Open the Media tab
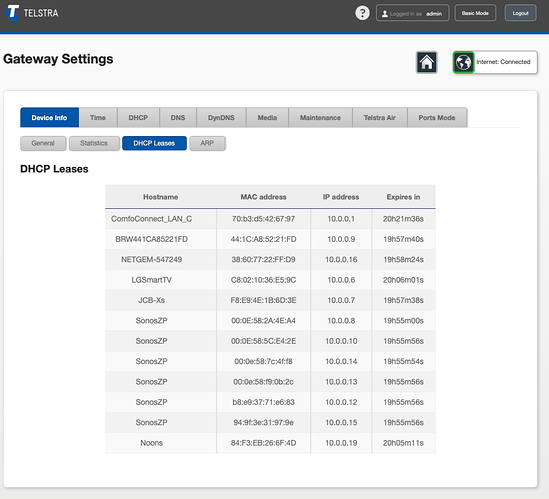Screen dimensions: 549x499 point(267,118)
